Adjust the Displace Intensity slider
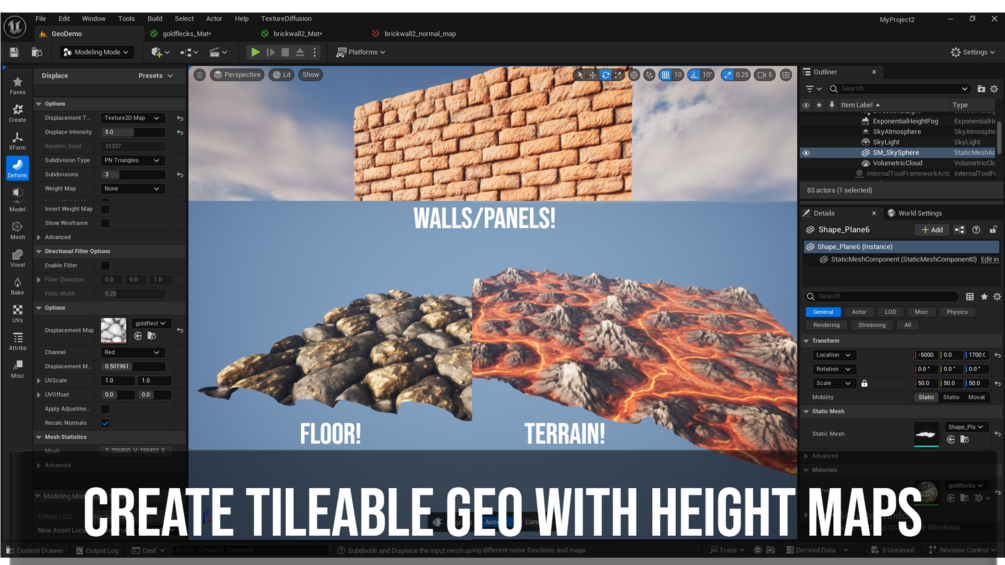The width and height of the screenshot is (1005, 565). [x=132, y=132]
